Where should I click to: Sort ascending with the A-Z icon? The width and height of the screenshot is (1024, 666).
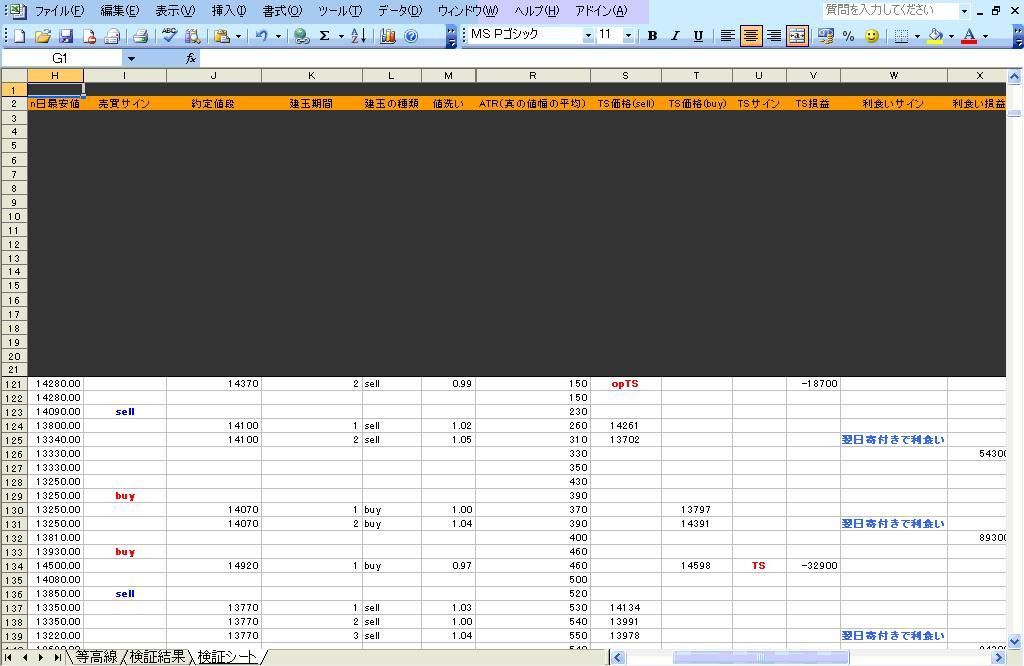(358, 36)
